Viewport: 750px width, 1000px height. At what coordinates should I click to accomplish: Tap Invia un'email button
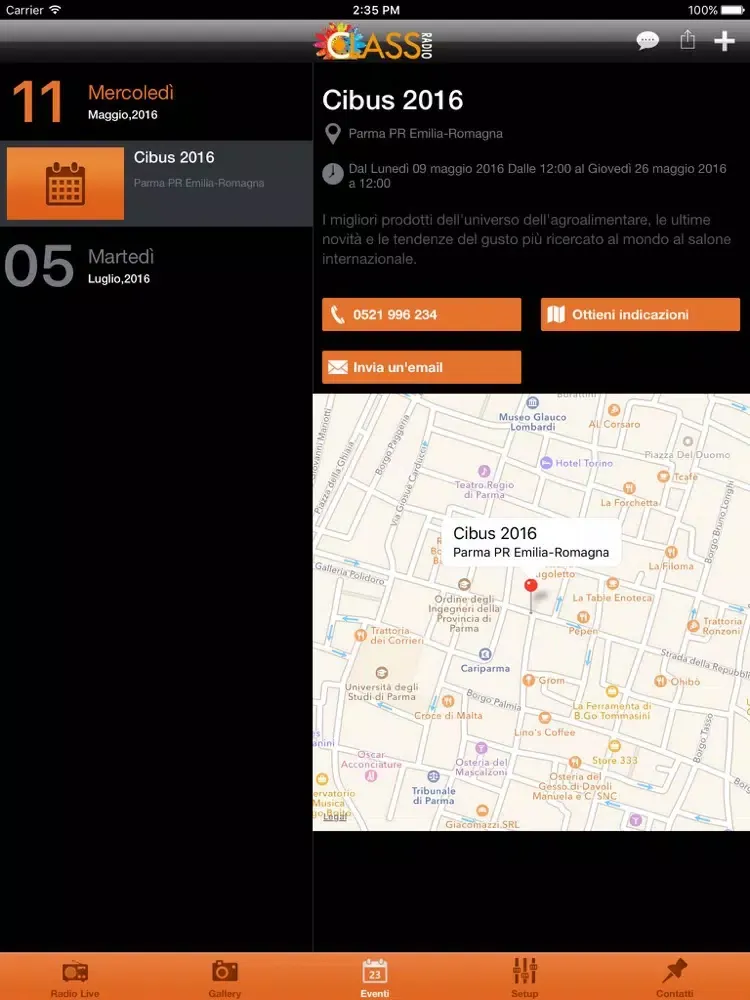click(422, 367)
